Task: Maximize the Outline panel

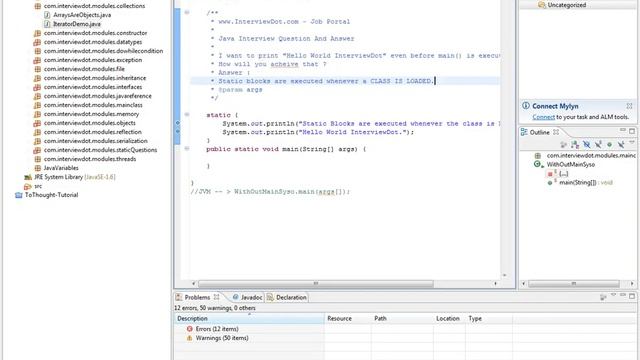Action: [x=632, y=131]
